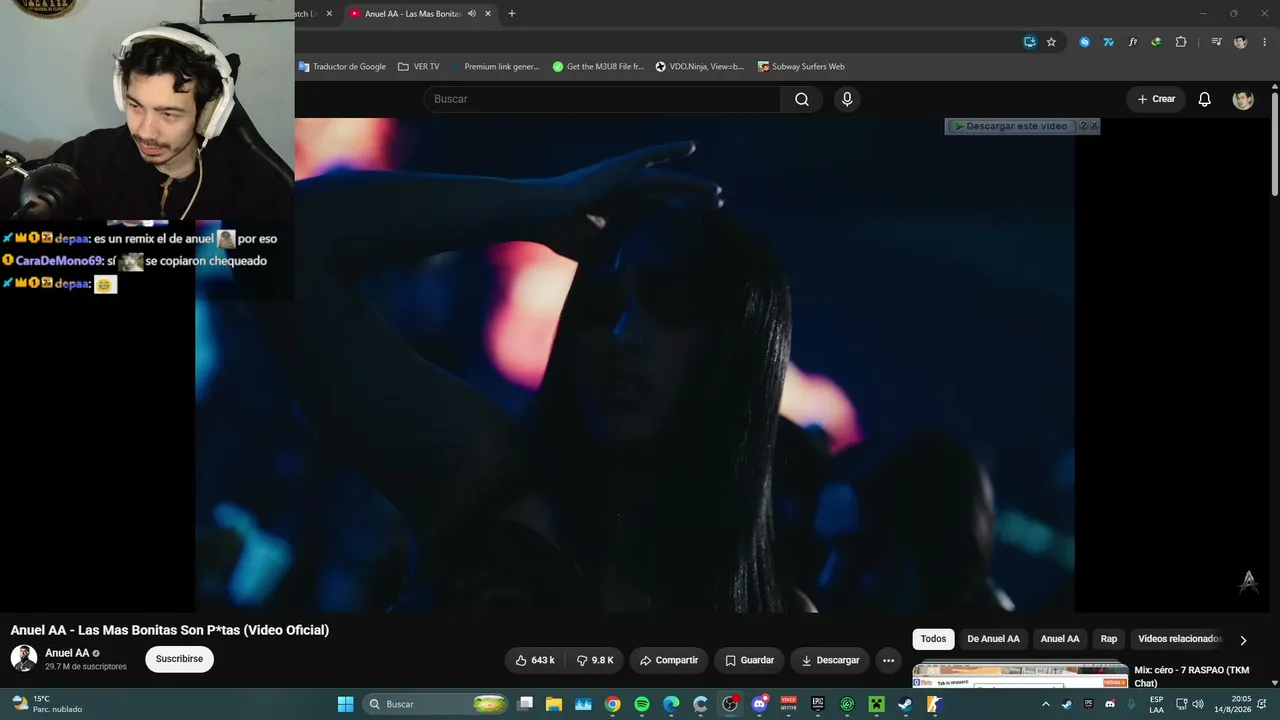Click the YouTube search magnifier button
Image resolution: width=1280 pixels, height=720 pixels.
pos(802,99)
